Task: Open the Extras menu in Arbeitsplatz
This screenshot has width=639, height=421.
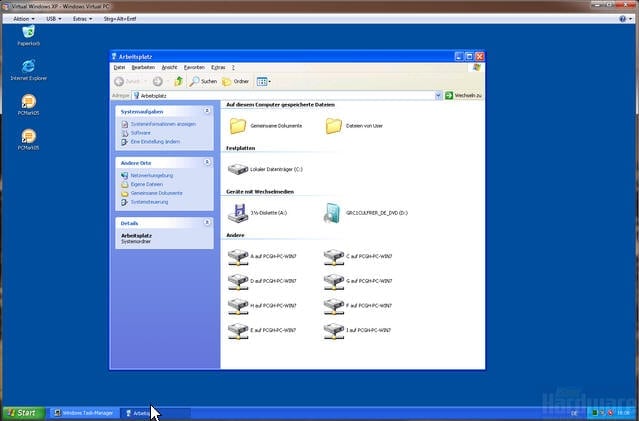Action: click(218, 67)
